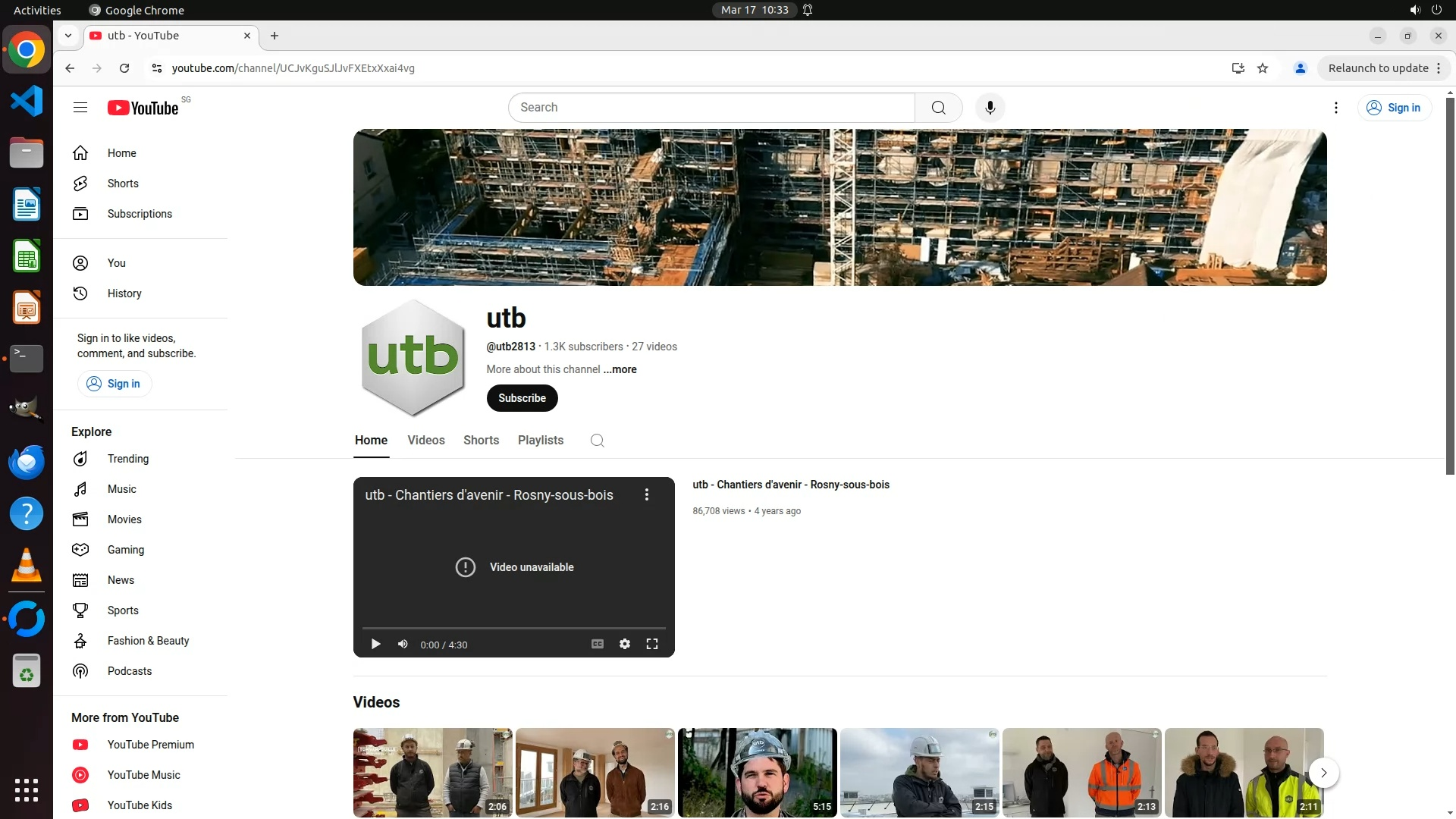The height and width of the screenshot is (819, 1456).
Task: Toggle subtitles in video player
Action: click(x=598, y=644)
